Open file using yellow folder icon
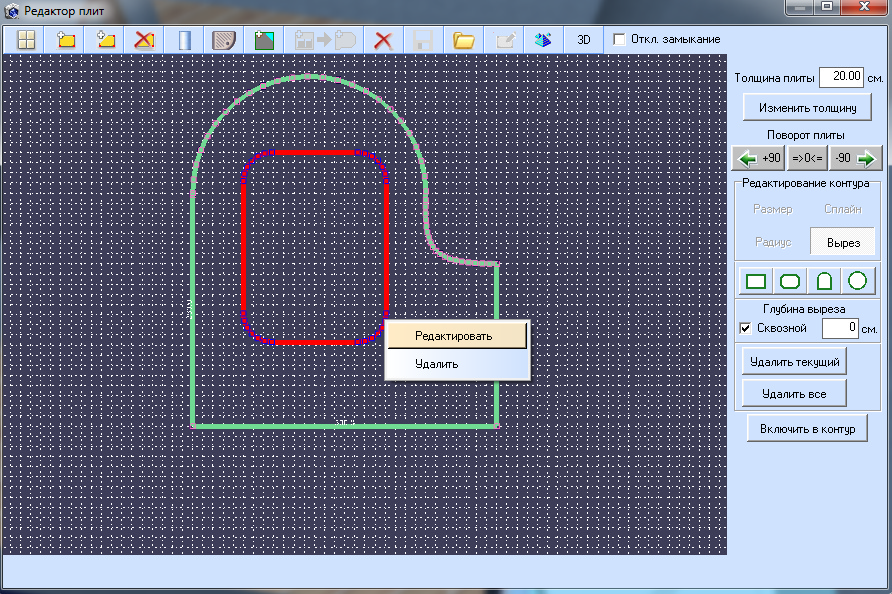The width and height of the screenshot is (892, 594). [463, 40]
